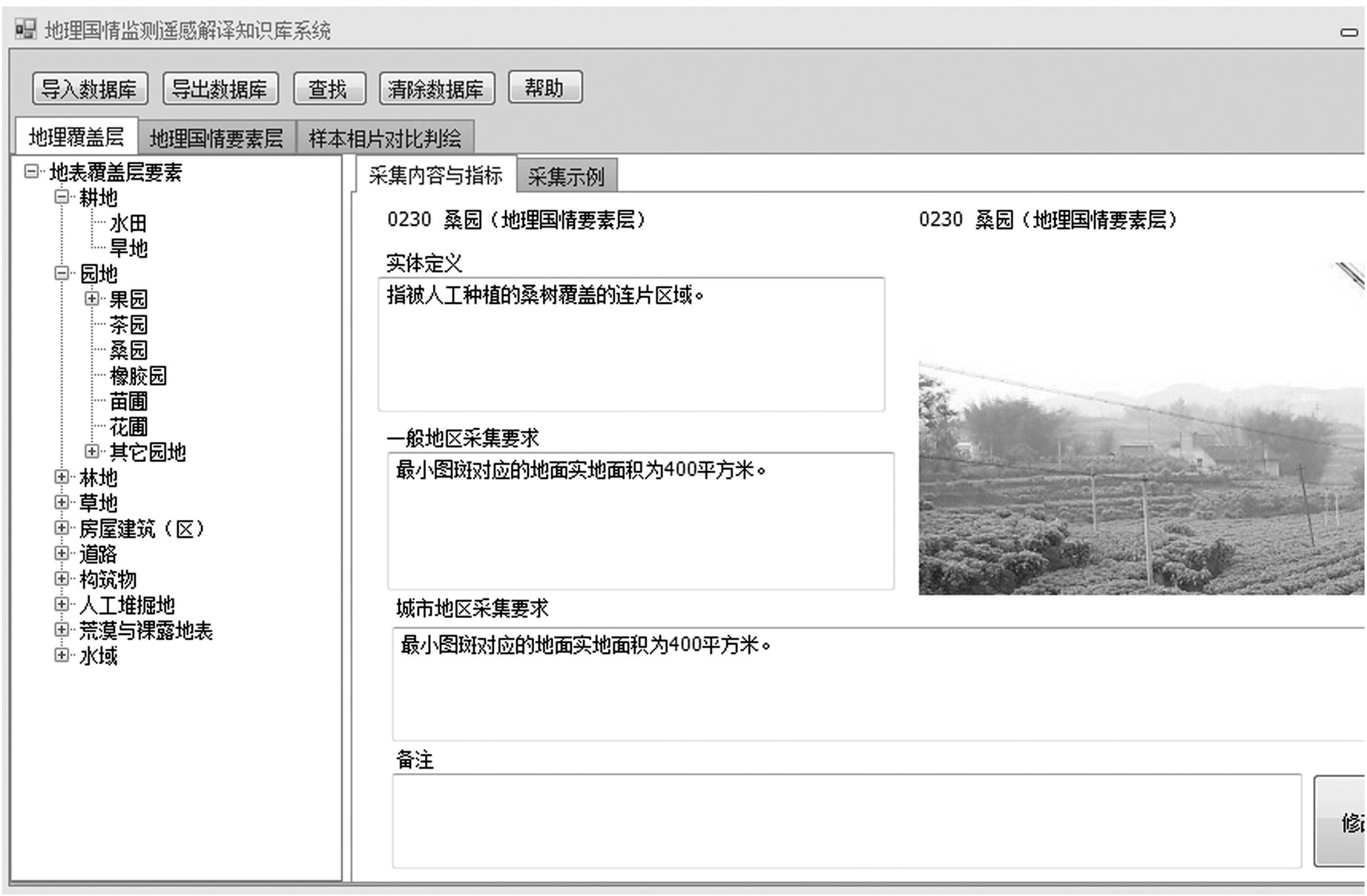Collapse the 地表覆盖层要素 root node

31,172
